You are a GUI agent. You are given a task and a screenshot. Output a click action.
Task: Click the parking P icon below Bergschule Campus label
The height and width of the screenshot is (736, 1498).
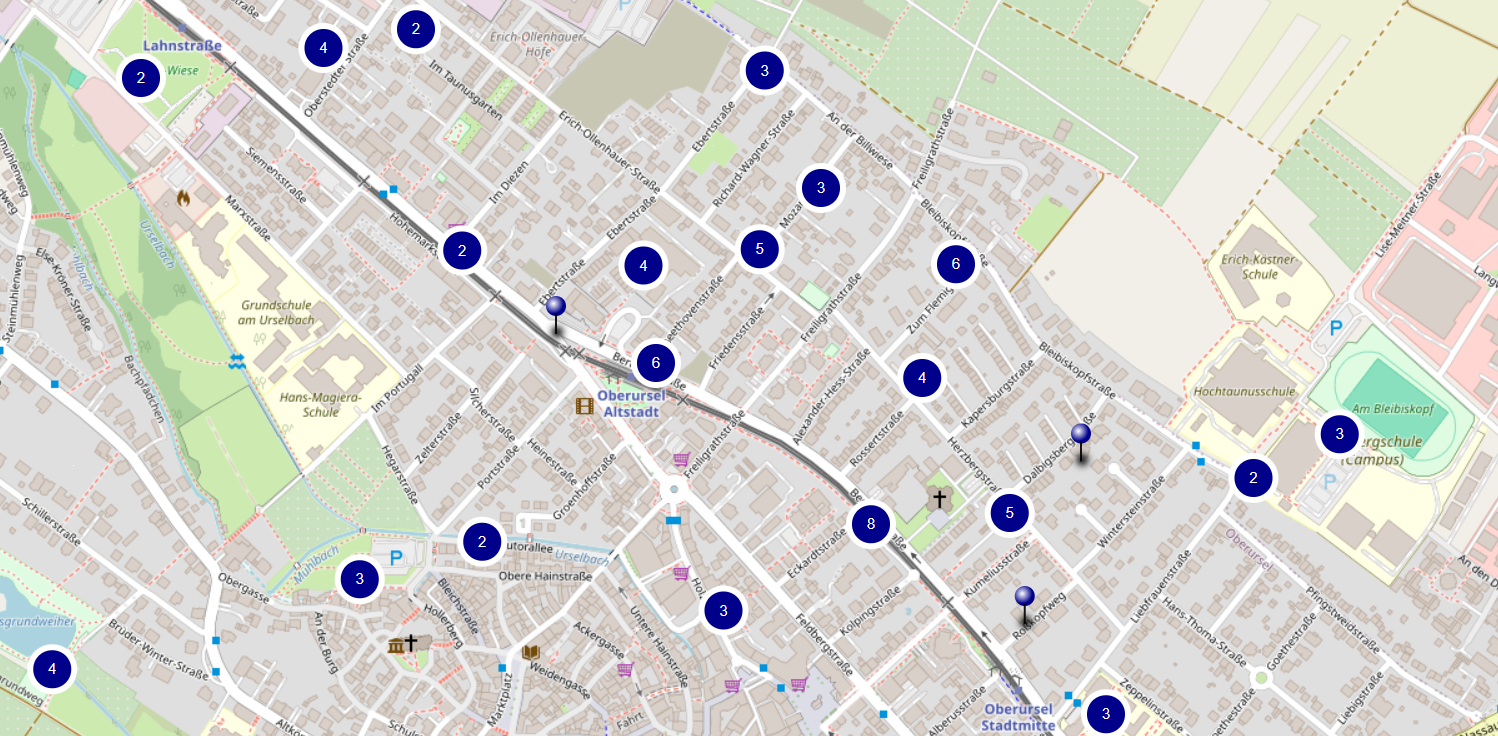pos(1329,482)
